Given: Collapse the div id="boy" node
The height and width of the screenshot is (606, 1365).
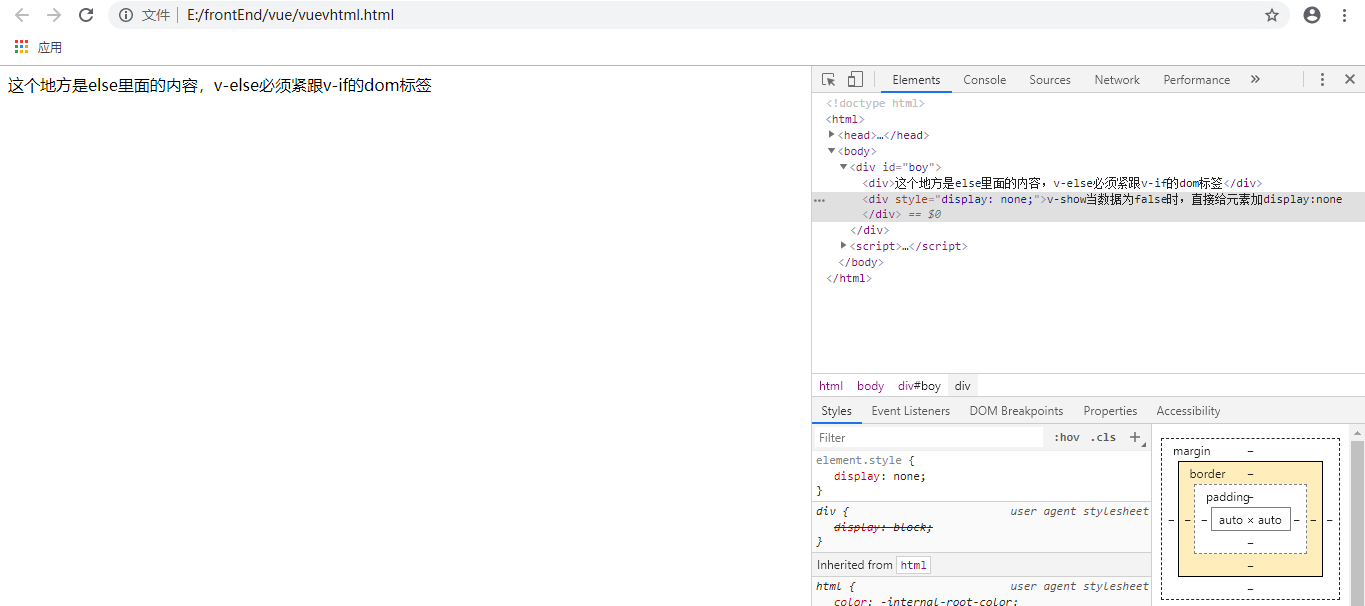Looking at the screenshot, I should pos(844,167).
